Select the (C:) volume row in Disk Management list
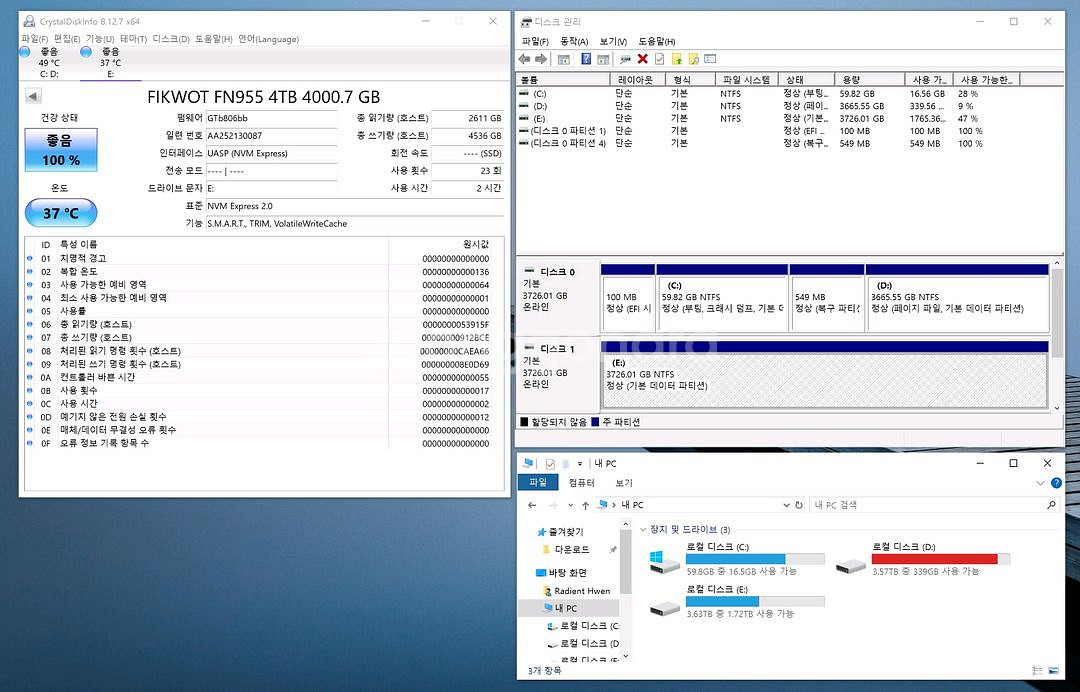 click(768, 94)
